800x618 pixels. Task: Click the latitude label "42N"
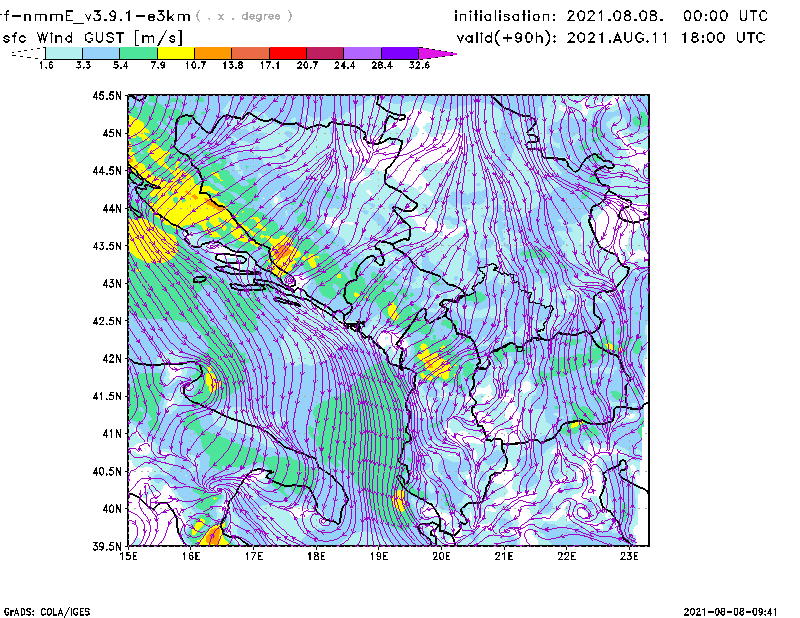pos(112,358)
